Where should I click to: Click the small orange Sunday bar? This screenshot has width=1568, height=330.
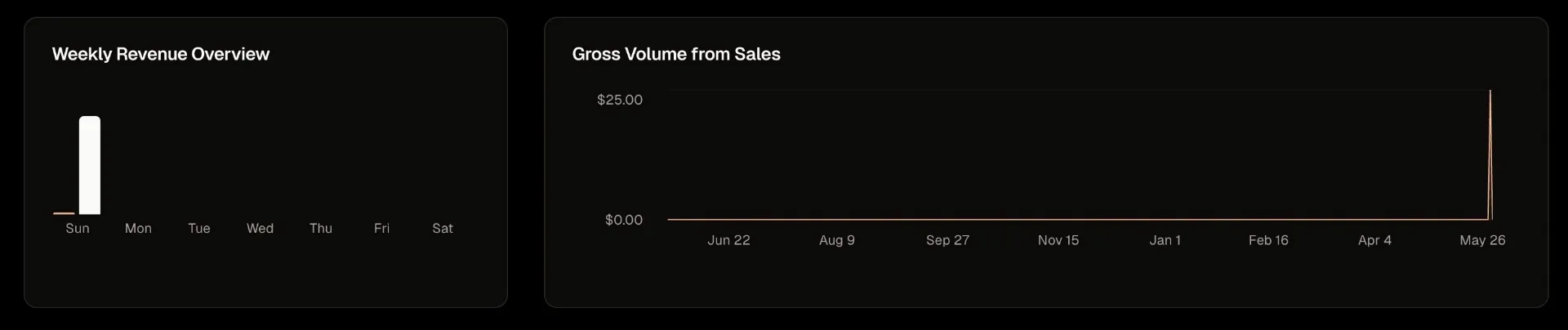pyautogui.click(x=64, y=213)
